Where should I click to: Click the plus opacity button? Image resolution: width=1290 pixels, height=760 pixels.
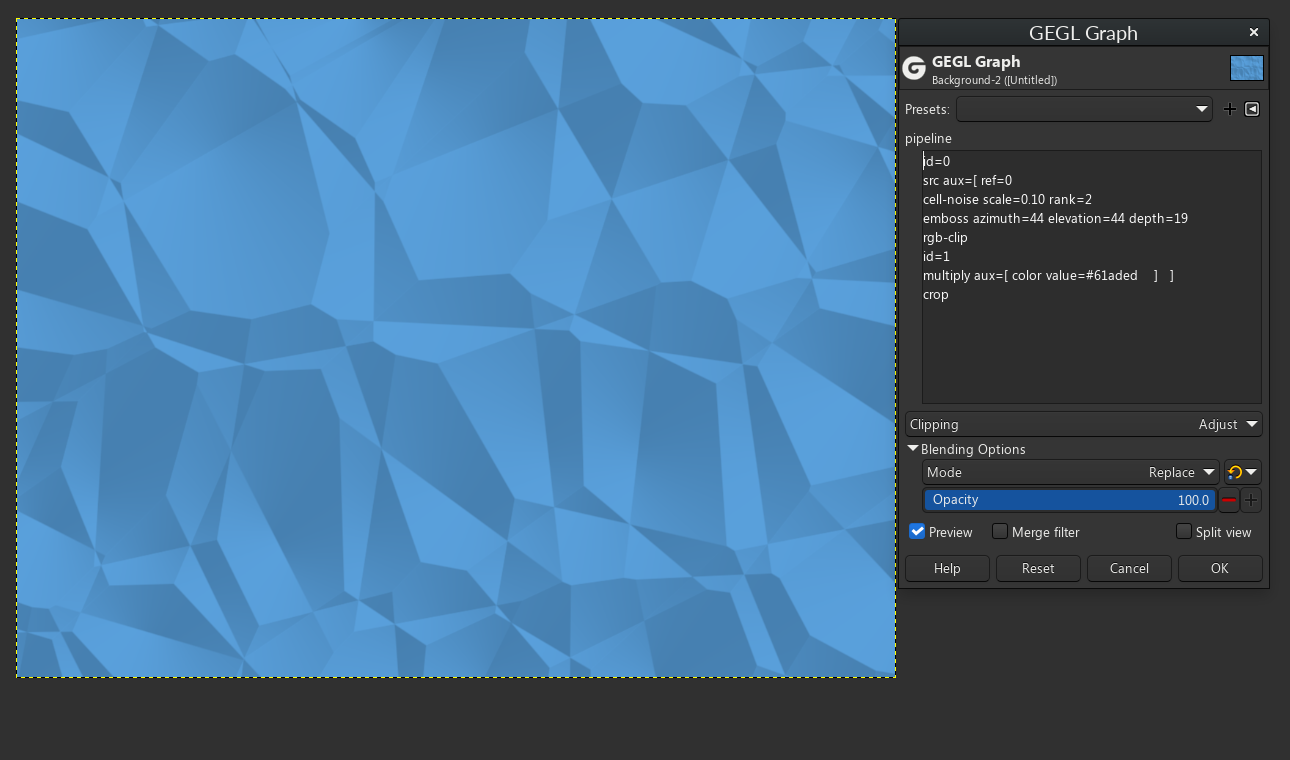click(1251, 500)
